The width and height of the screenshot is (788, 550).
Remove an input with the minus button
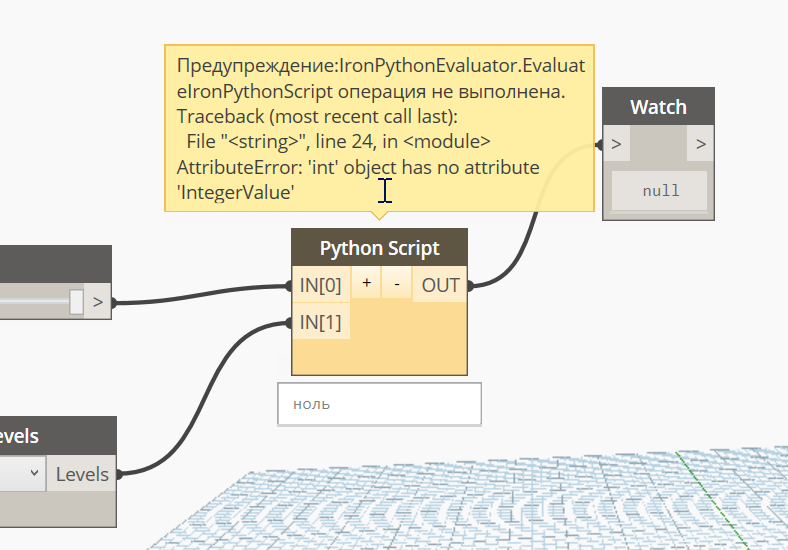click(397, 283)
